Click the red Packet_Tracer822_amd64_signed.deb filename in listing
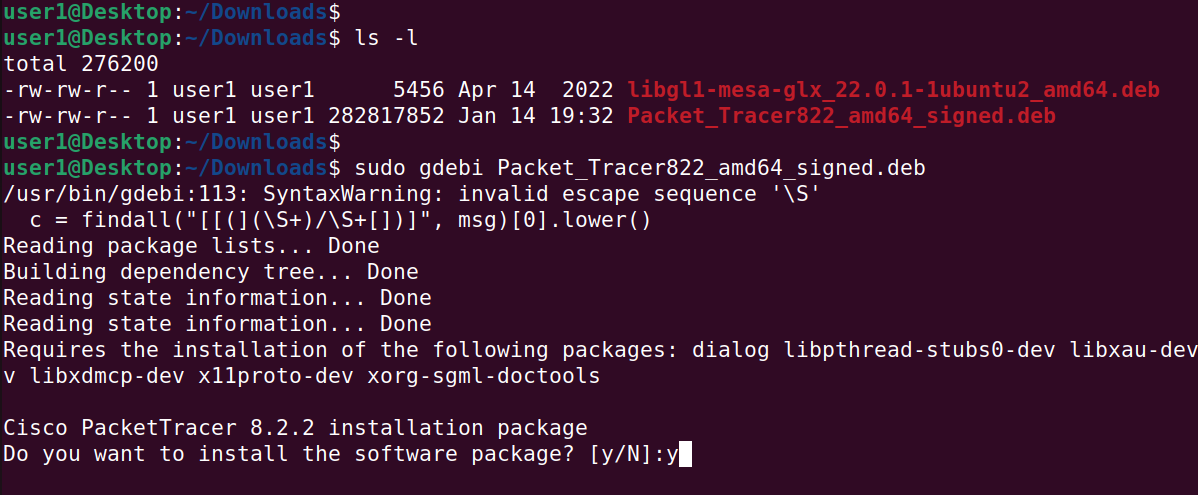Screen dimensions: 1198x495 click(x=841, y=116)
